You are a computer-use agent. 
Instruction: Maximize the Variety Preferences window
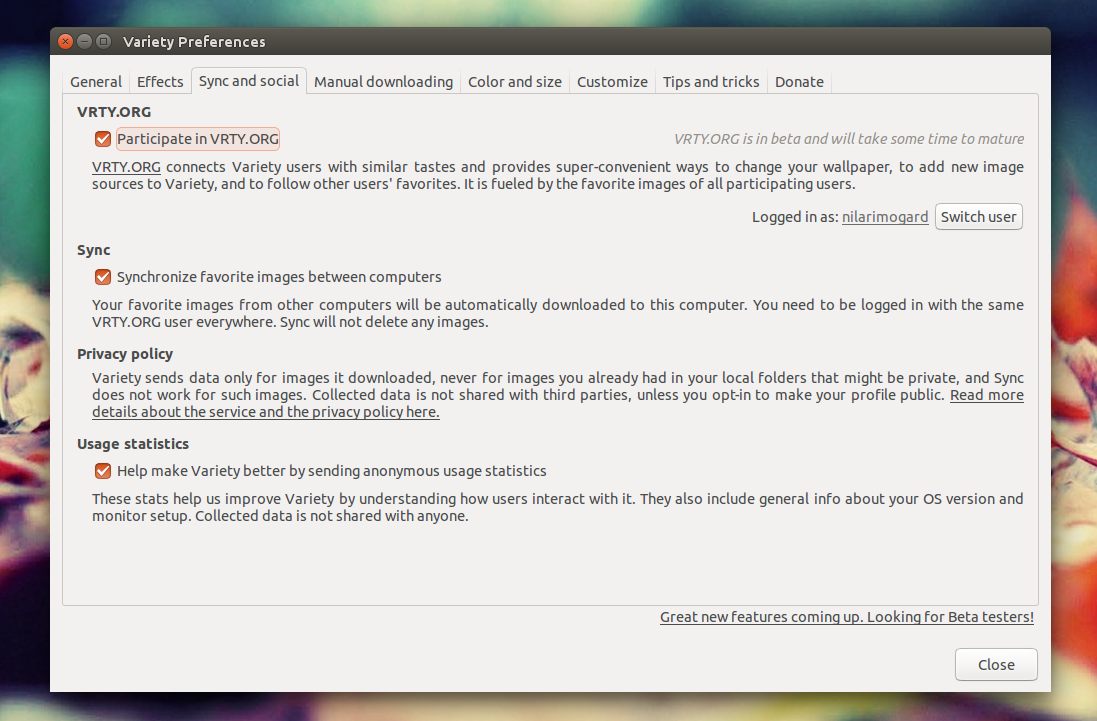[103, 42]
